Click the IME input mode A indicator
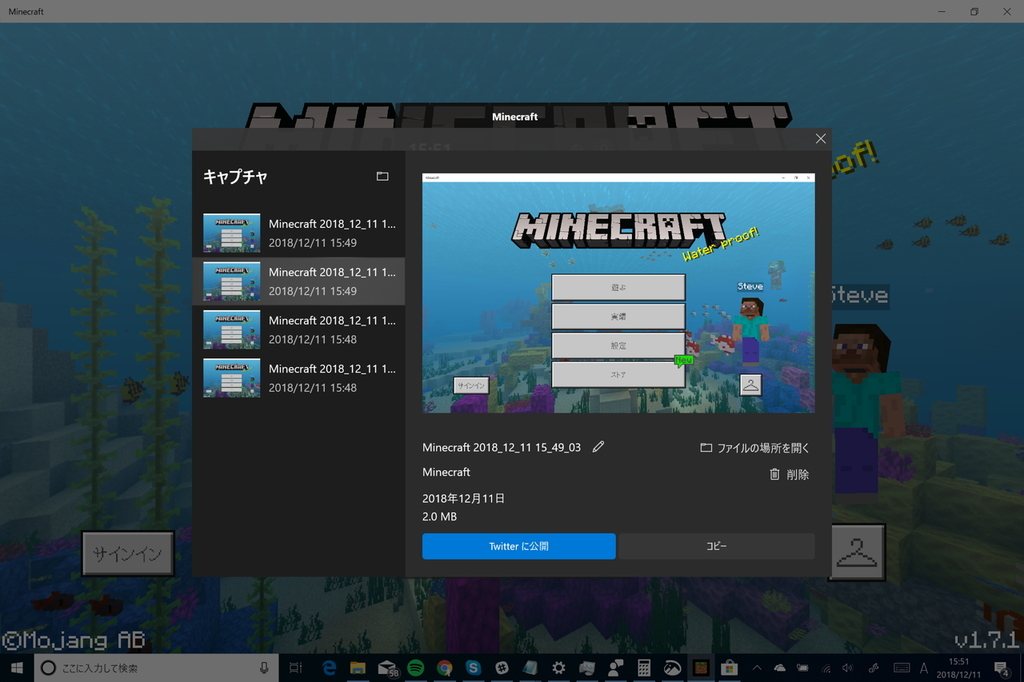The height and width of the screenshot is (682, 1024). pyautogui.click(x=923, y=668)
